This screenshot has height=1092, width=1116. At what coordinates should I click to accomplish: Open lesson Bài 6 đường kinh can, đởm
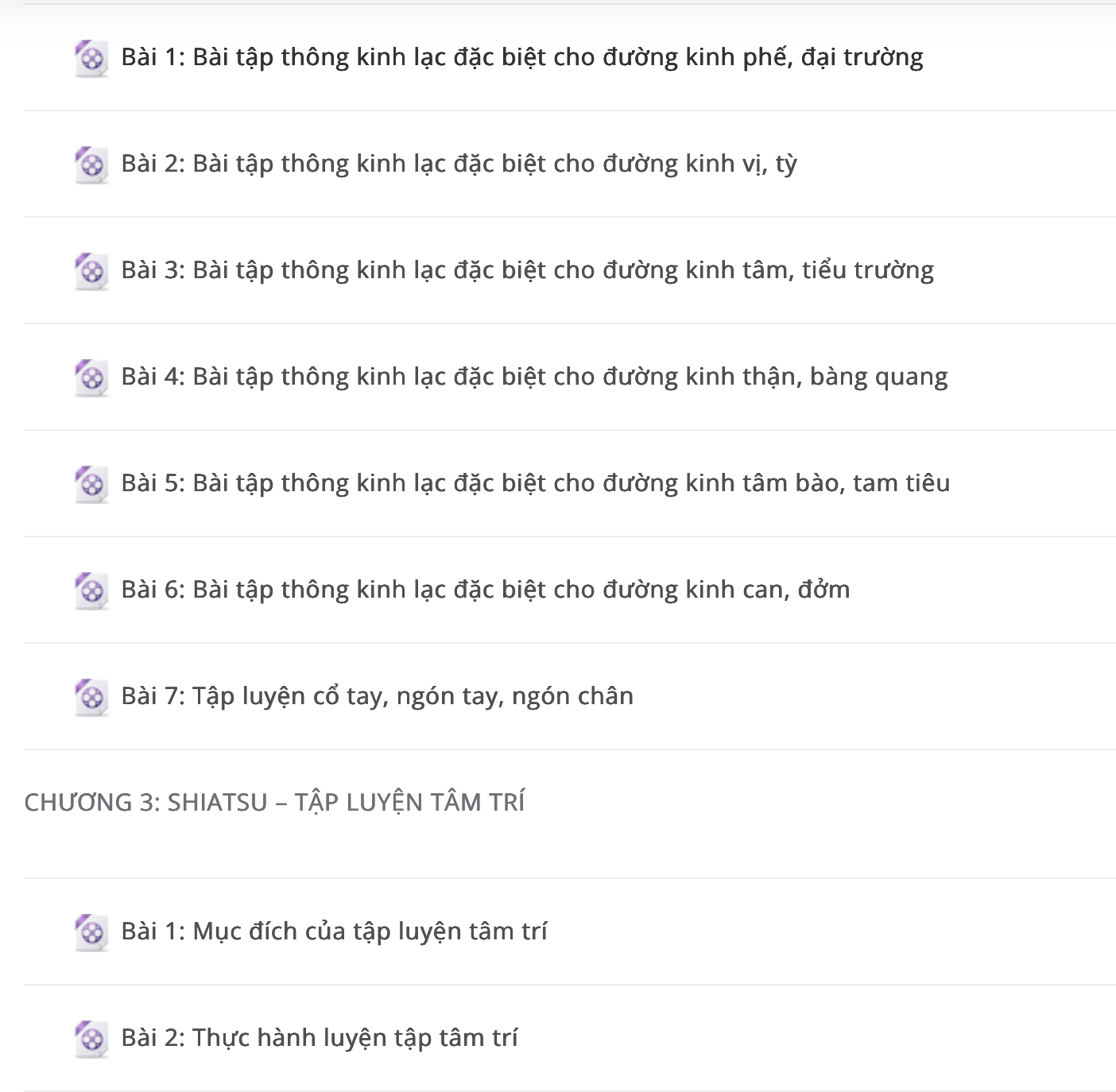click(x=486, y=591)
